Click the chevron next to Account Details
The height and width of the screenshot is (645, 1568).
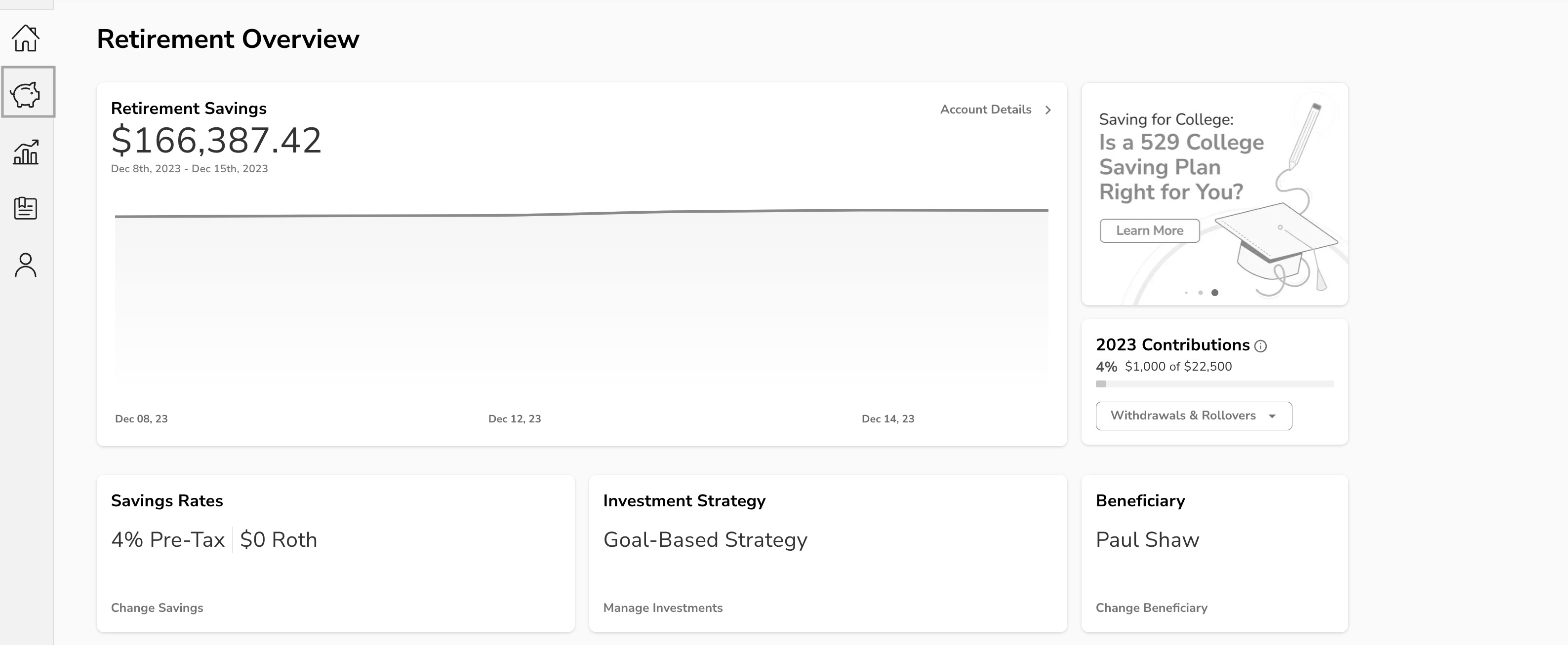coord(1047,110)
